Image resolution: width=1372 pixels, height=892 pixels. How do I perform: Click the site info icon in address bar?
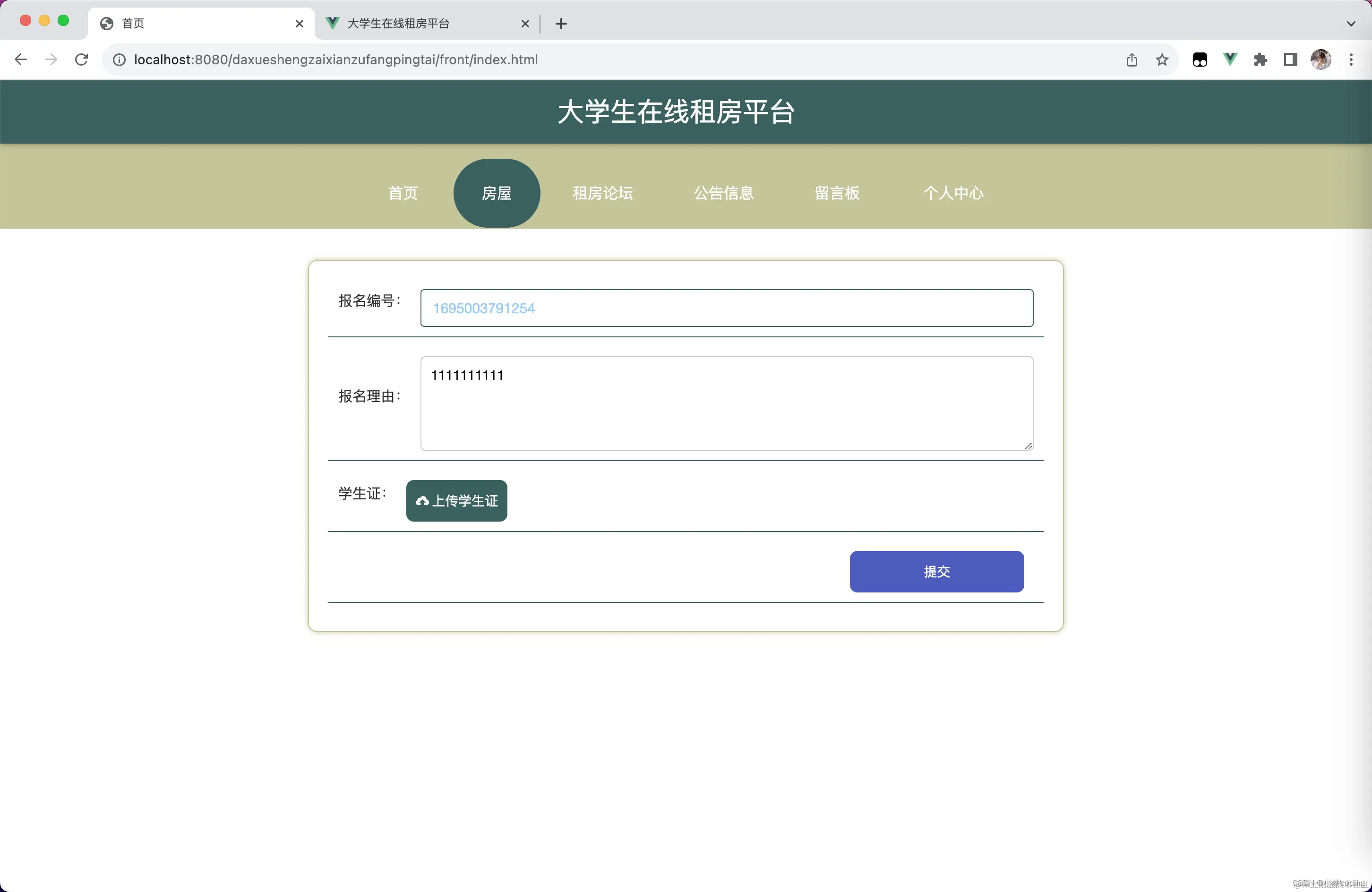[x=119, y=60]
